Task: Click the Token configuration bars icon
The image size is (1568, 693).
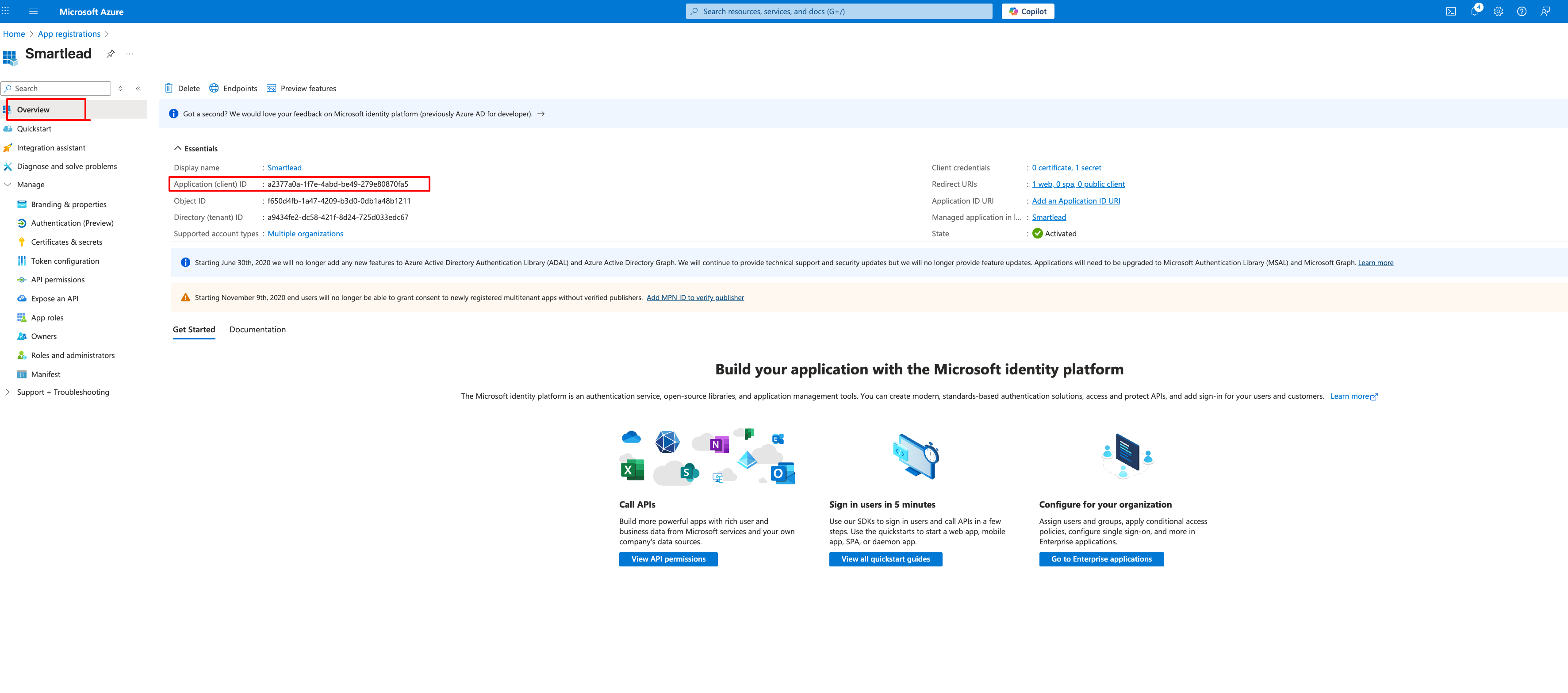Action: pos(22,261)
